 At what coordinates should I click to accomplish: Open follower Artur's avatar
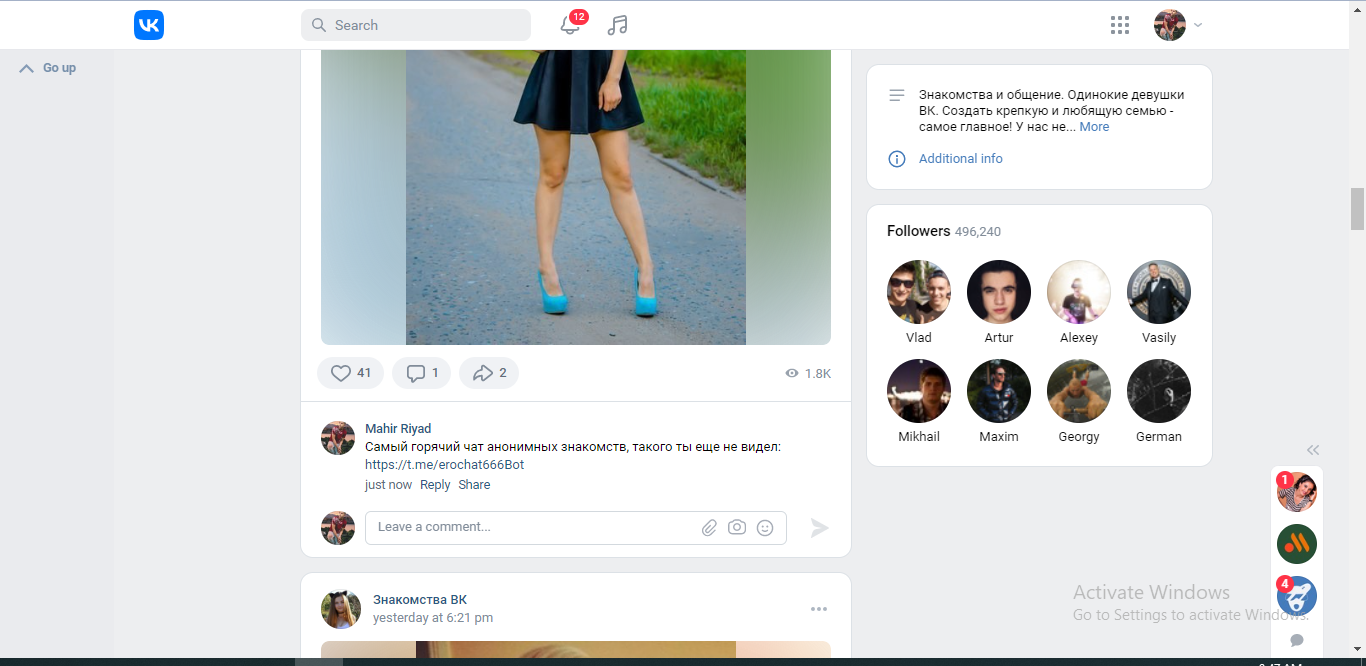click(x=999, y=292)
